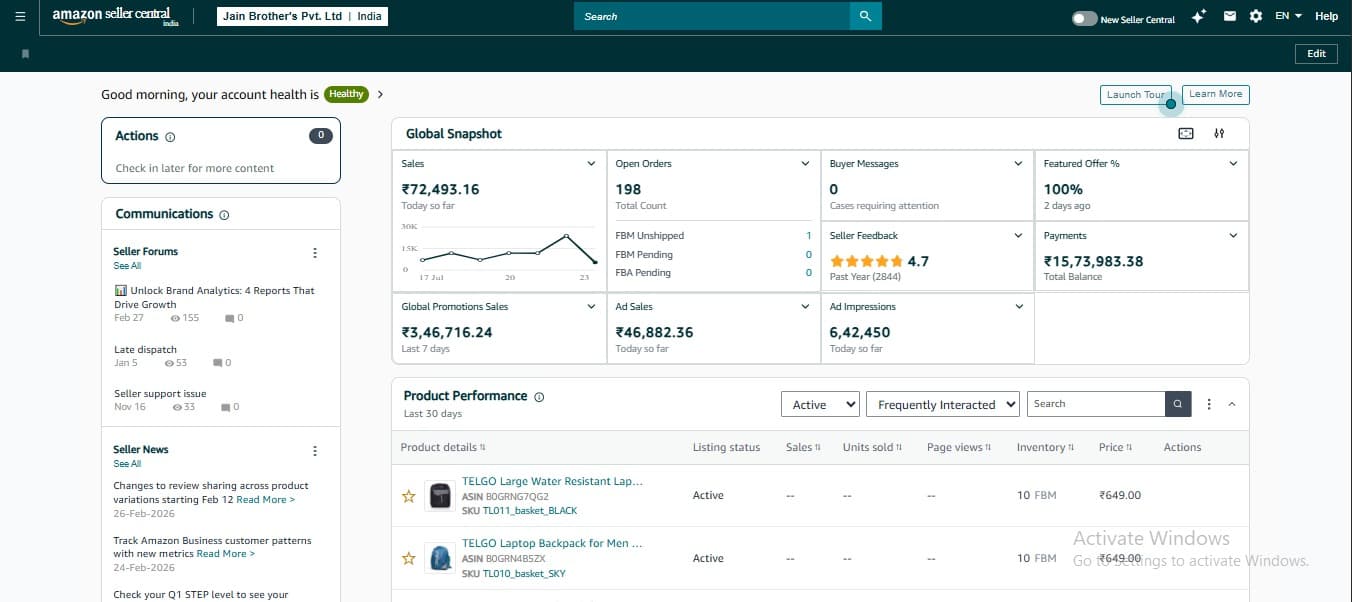Open the EN language dropdown
The image size is (1352, 602).
click(1288, 16)
